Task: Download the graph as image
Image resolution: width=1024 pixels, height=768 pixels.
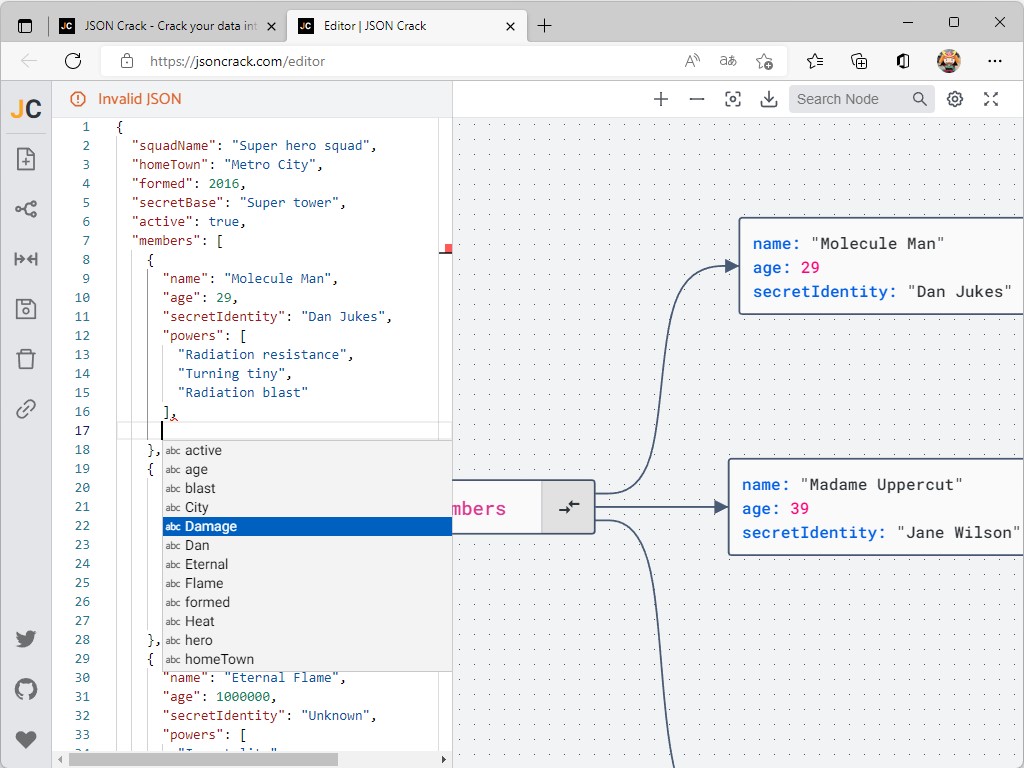Action: 769,99
